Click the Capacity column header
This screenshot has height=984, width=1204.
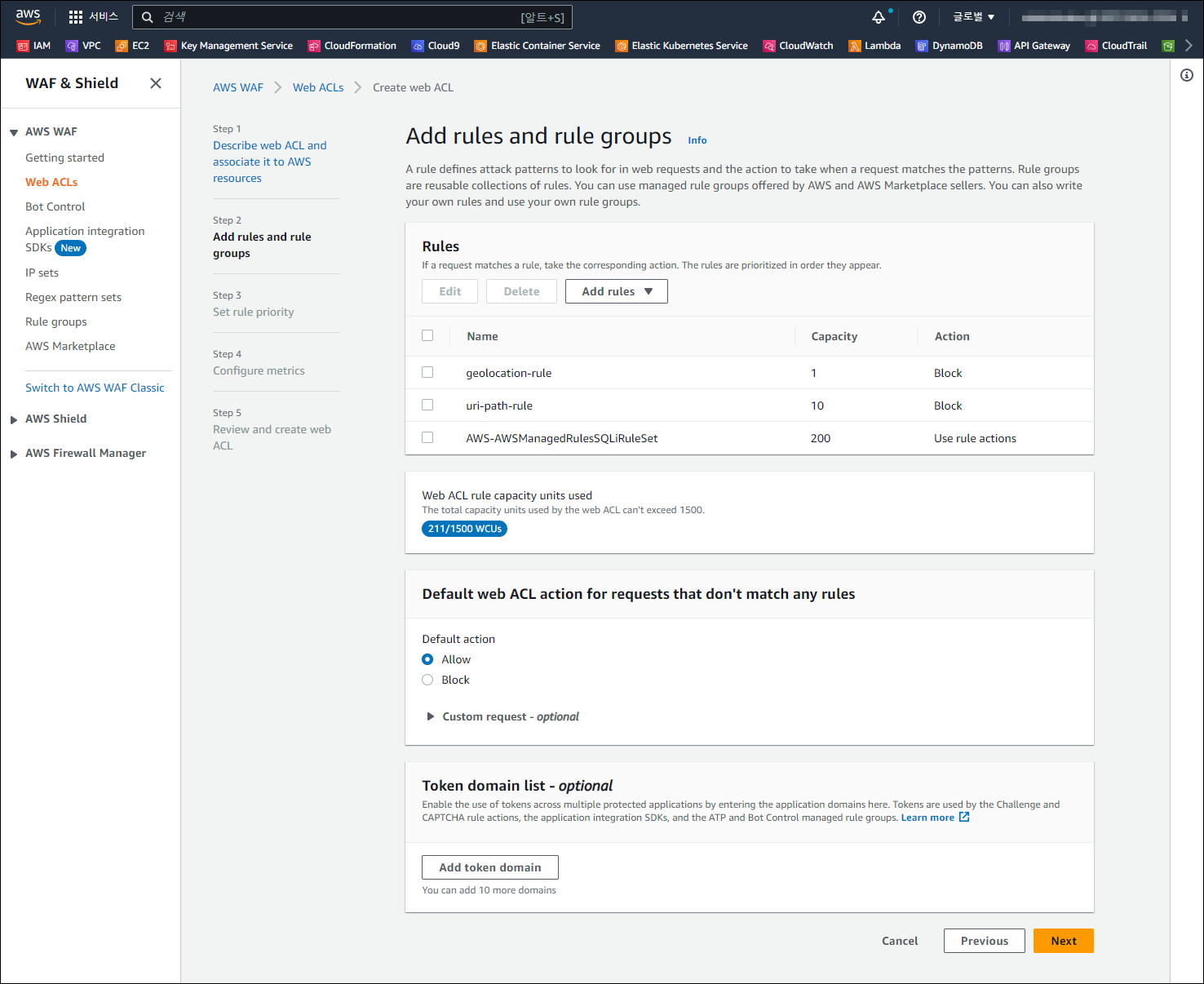[834, 336]
